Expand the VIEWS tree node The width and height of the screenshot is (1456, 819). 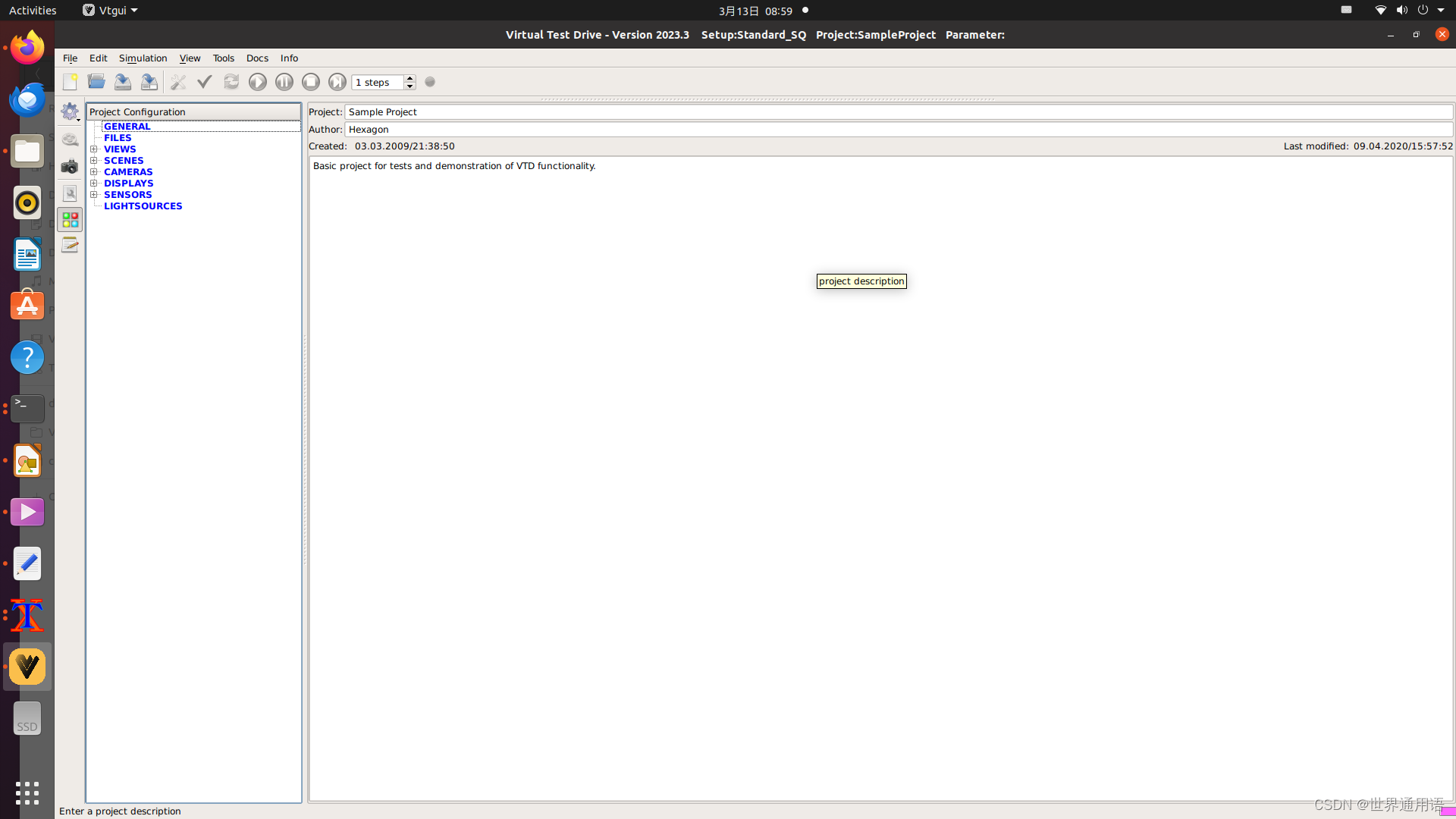click(94, 149)
